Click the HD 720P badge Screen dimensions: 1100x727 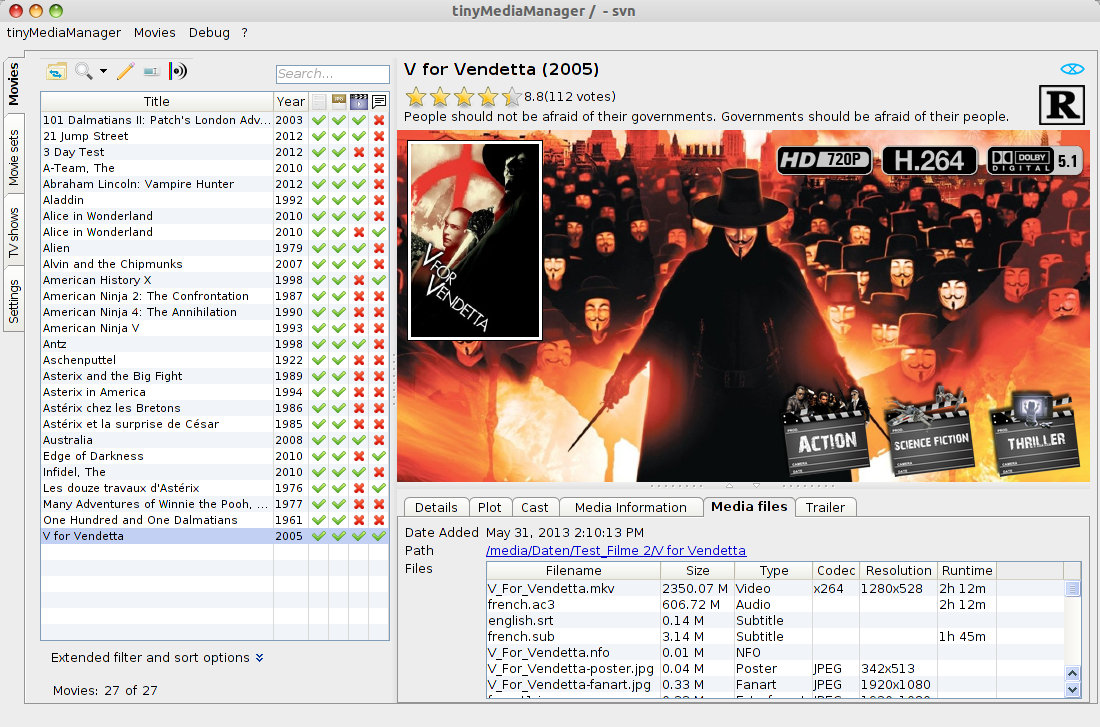point(824,161)
